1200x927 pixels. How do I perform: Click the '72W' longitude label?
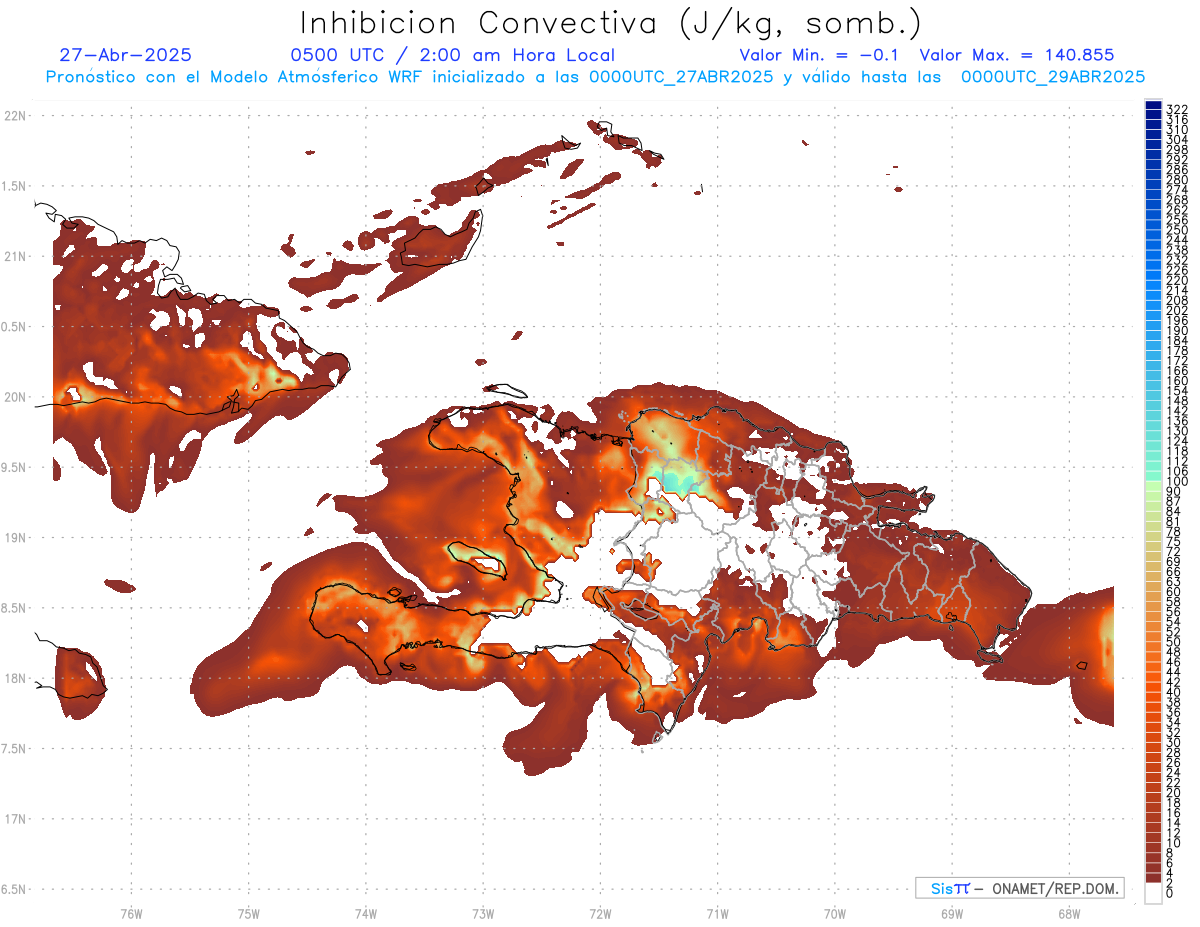tap(600, 913)
